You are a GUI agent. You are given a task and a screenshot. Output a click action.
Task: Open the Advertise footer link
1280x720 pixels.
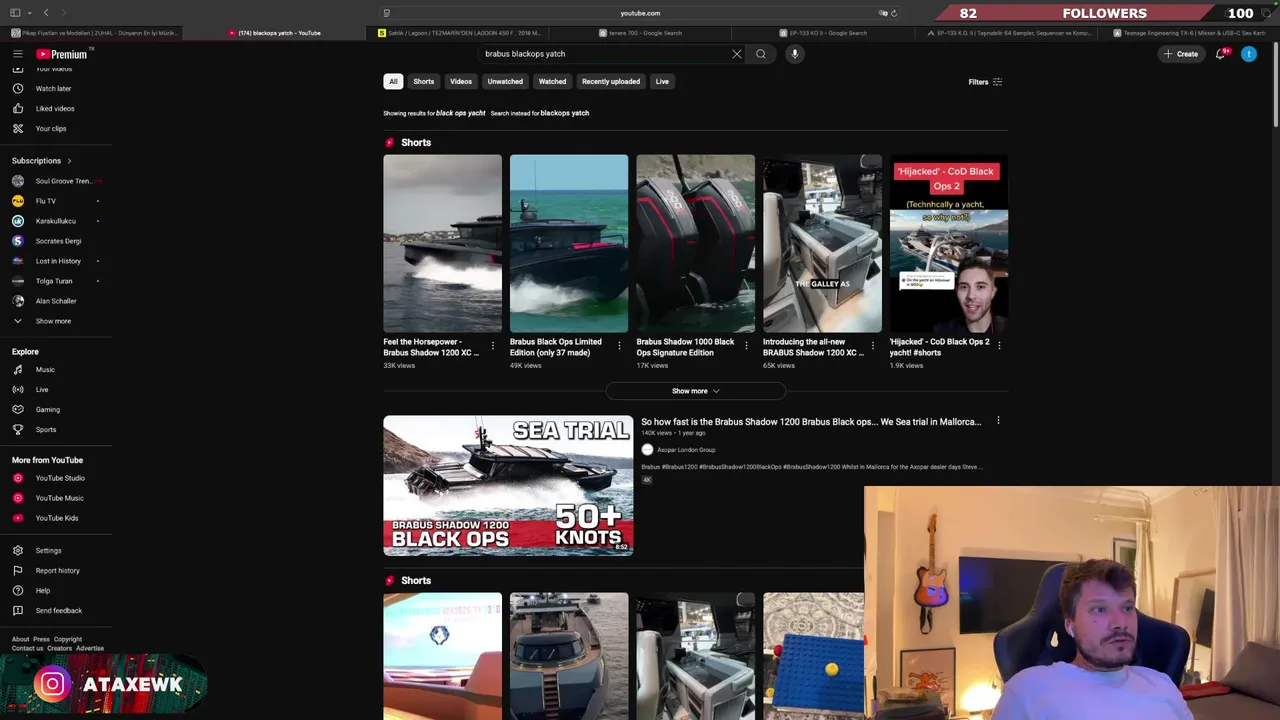tap(90, 648)
